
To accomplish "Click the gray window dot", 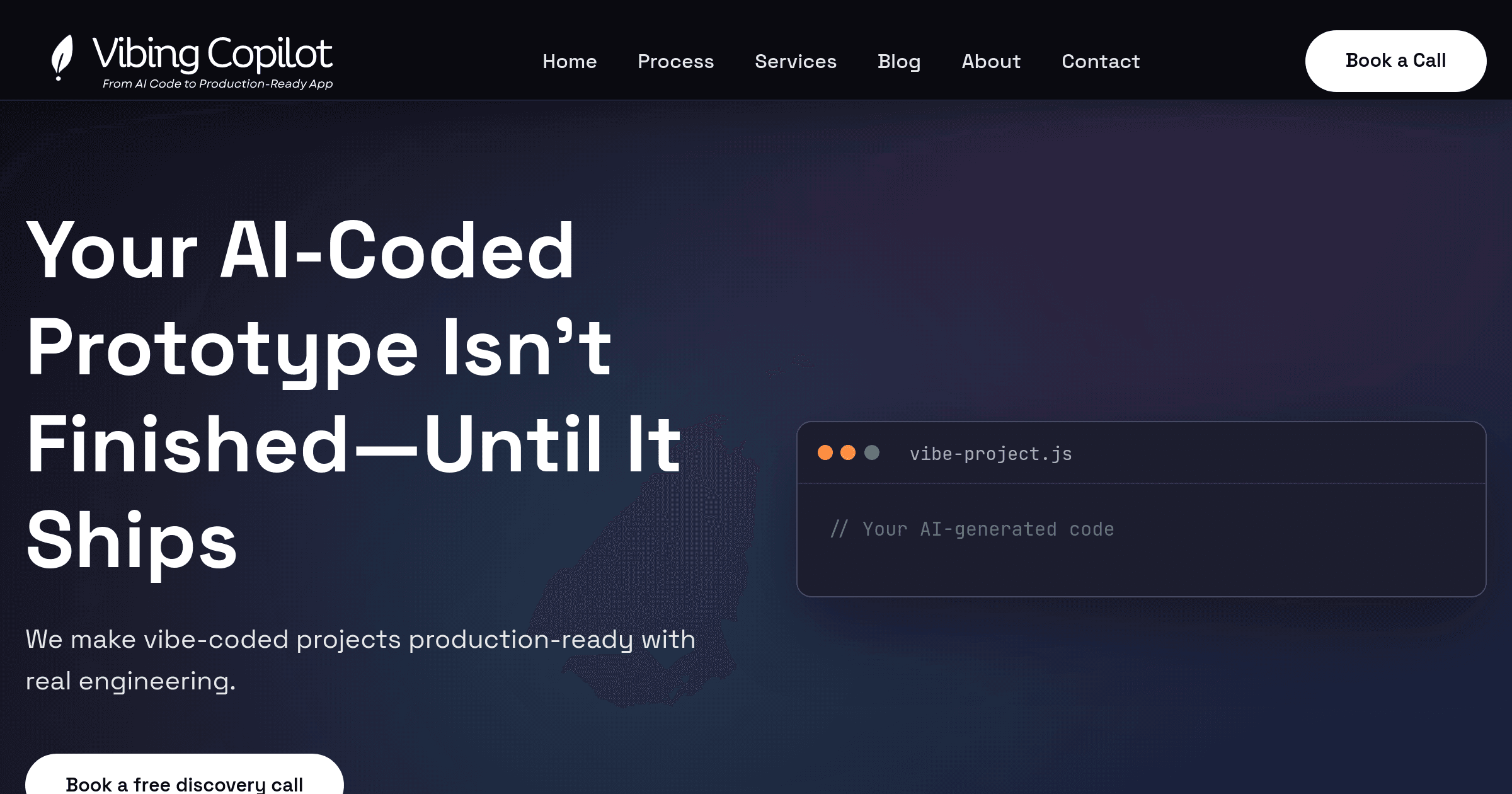I will (x=872, y=452).
